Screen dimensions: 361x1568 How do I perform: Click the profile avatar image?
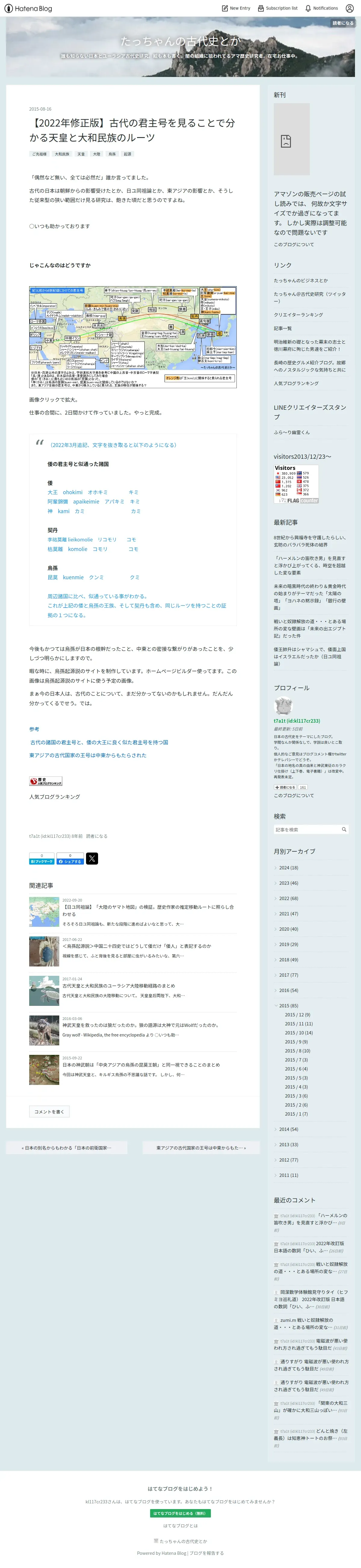coord(283,706)
